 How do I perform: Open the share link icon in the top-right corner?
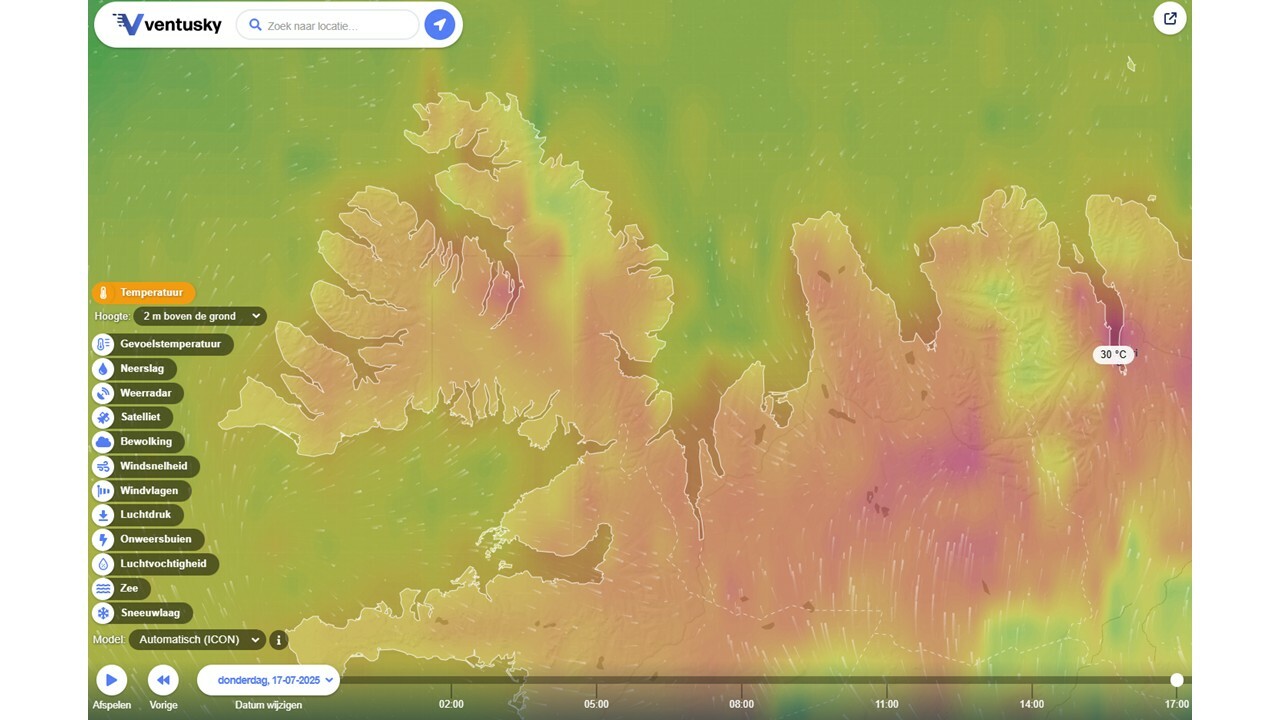[1170, 18]
